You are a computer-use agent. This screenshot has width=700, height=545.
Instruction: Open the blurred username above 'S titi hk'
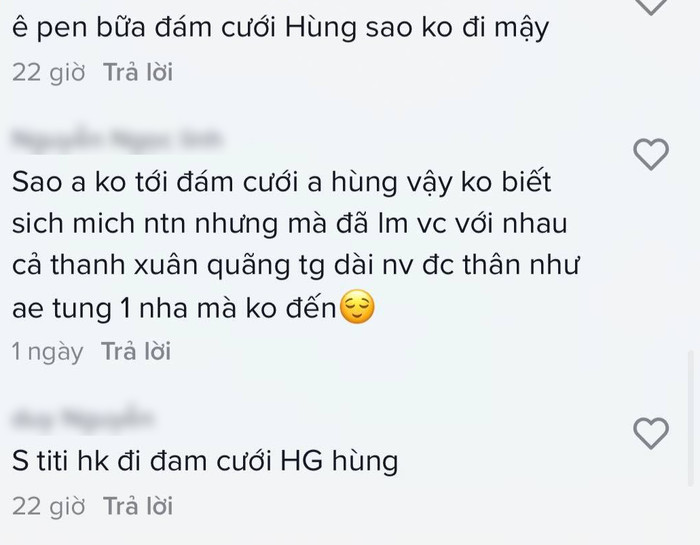click(83, 418)
